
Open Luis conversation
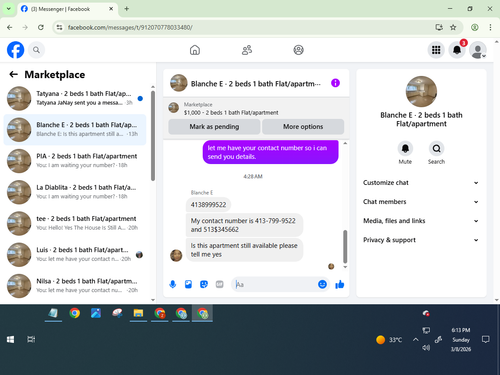click(75, 254)
